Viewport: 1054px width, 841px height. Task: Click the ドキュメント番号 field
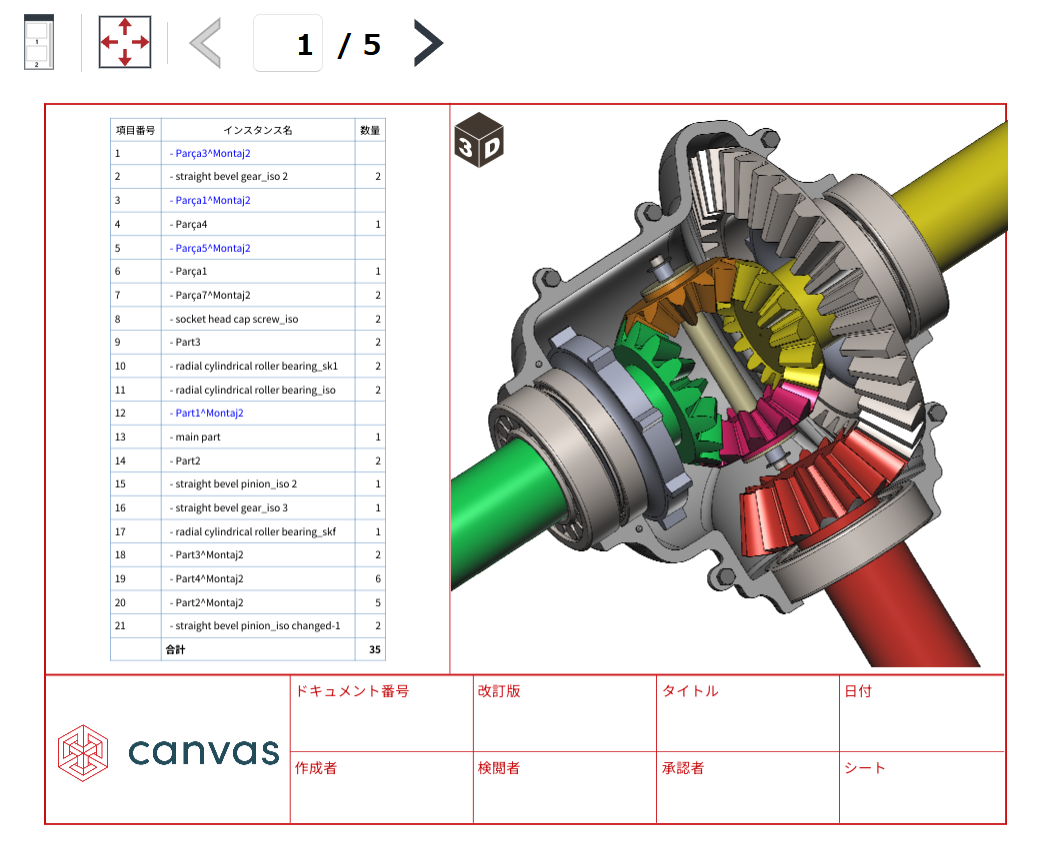(x=382, y=713)
